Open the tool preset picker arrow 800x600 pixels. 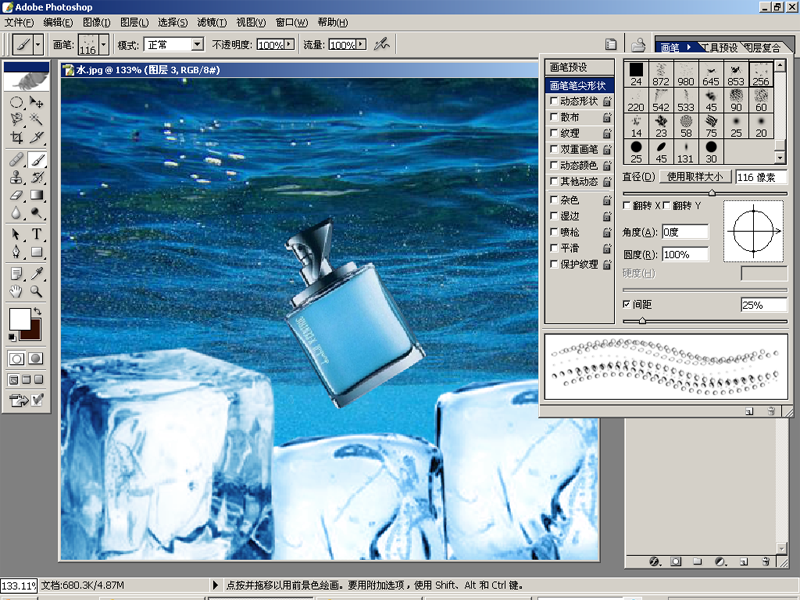click(38, 45)
